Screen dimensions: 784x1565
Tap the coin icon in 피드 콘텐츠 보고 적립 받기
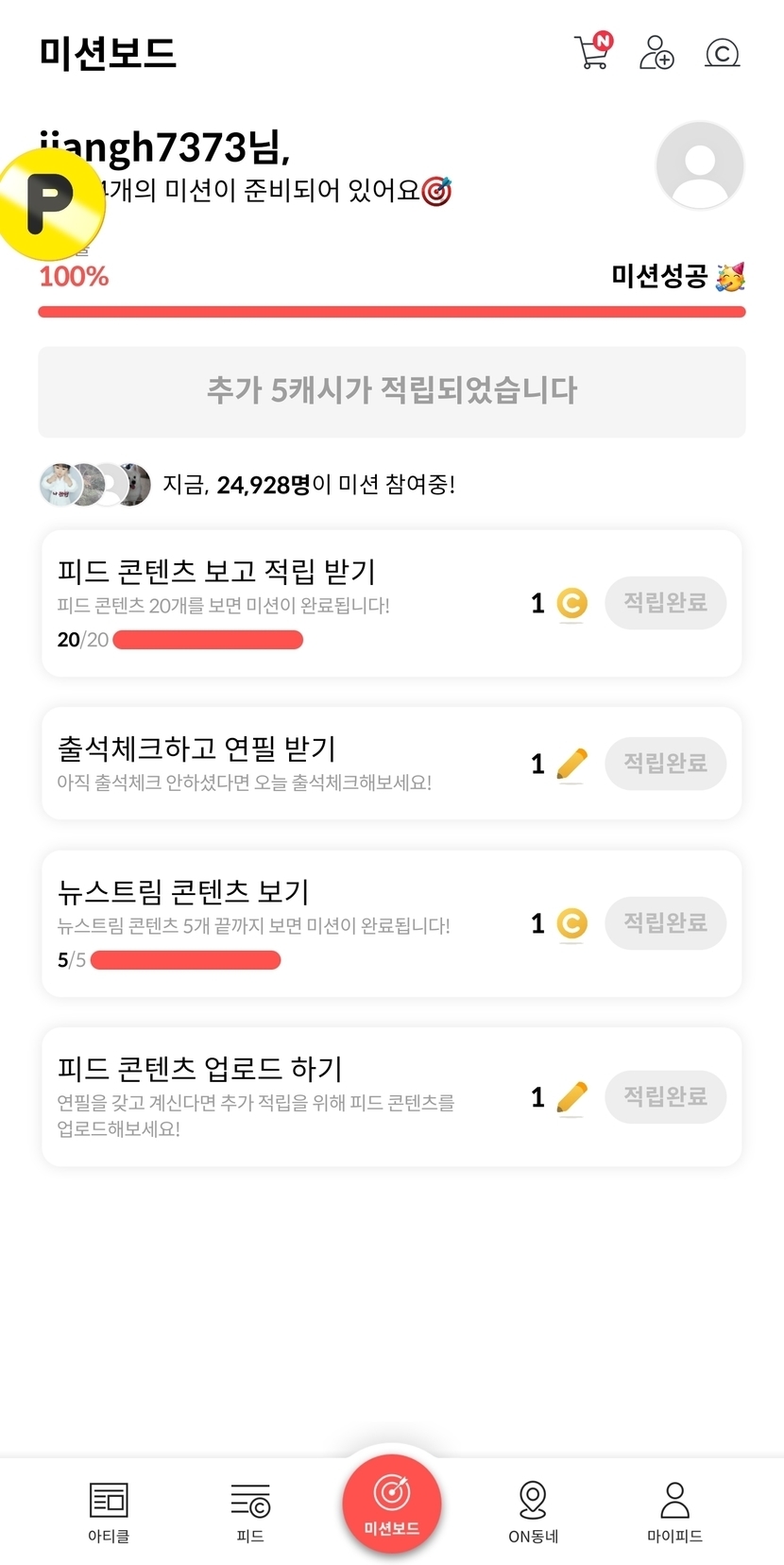[x=571, y=603]
